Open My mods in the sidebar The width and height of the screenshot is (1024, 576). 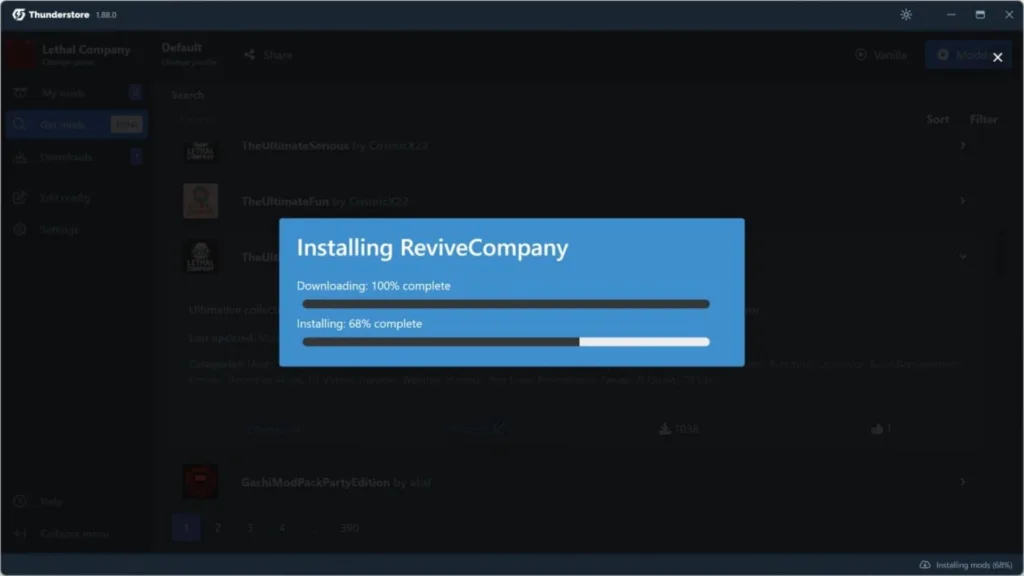pos(63,93)
